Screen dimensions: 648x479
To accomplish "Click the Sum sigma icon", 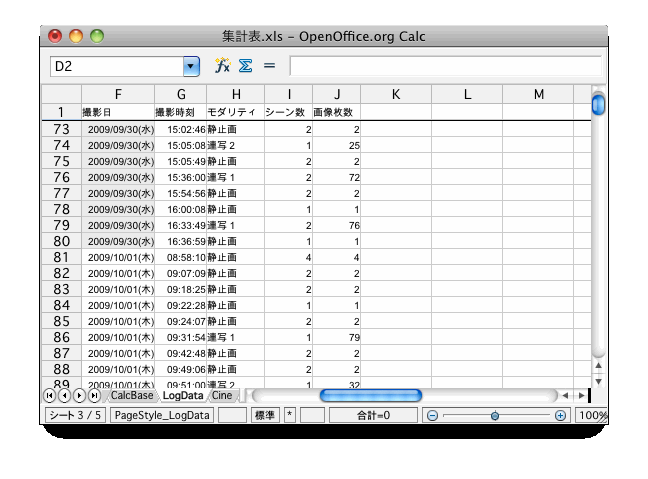I will [x=245, y=65].
